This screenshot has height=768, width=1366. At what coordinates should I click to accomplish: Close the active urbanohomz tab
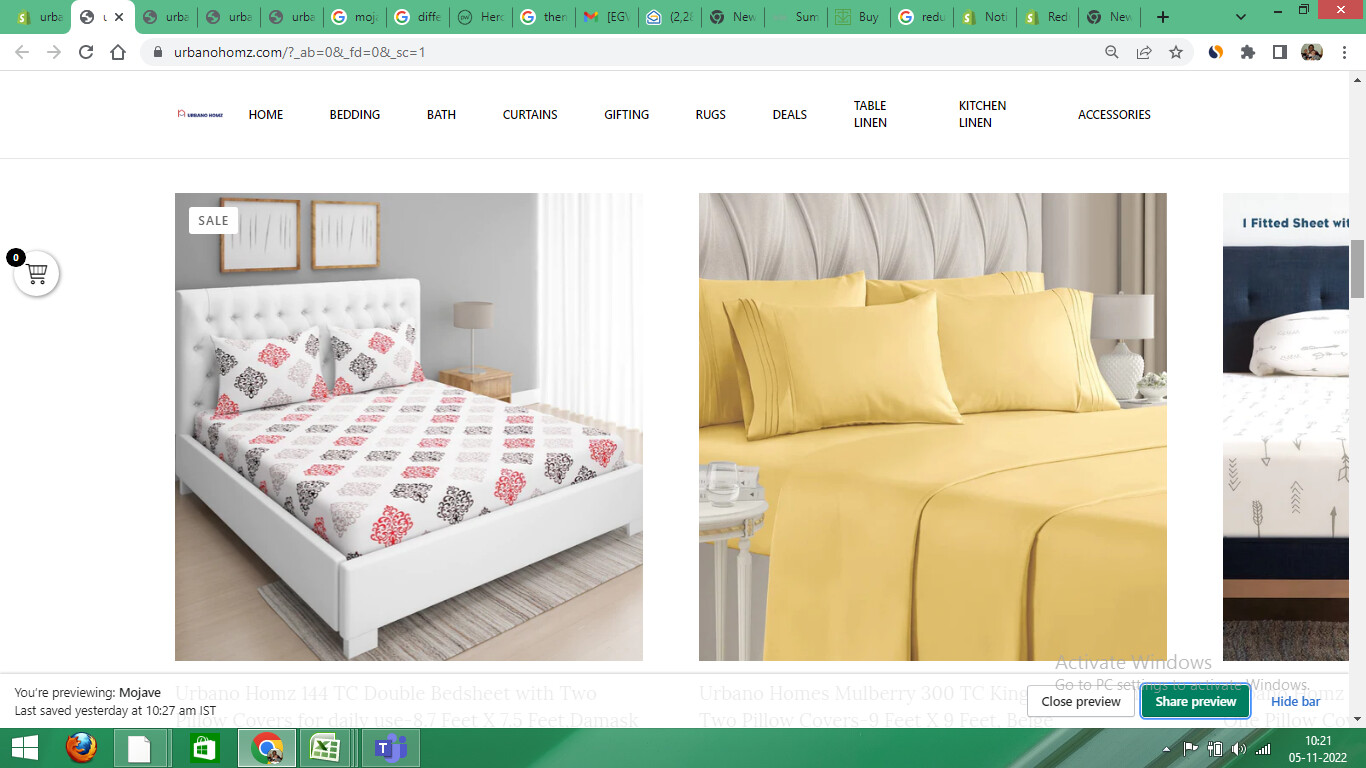pos(120,17)
